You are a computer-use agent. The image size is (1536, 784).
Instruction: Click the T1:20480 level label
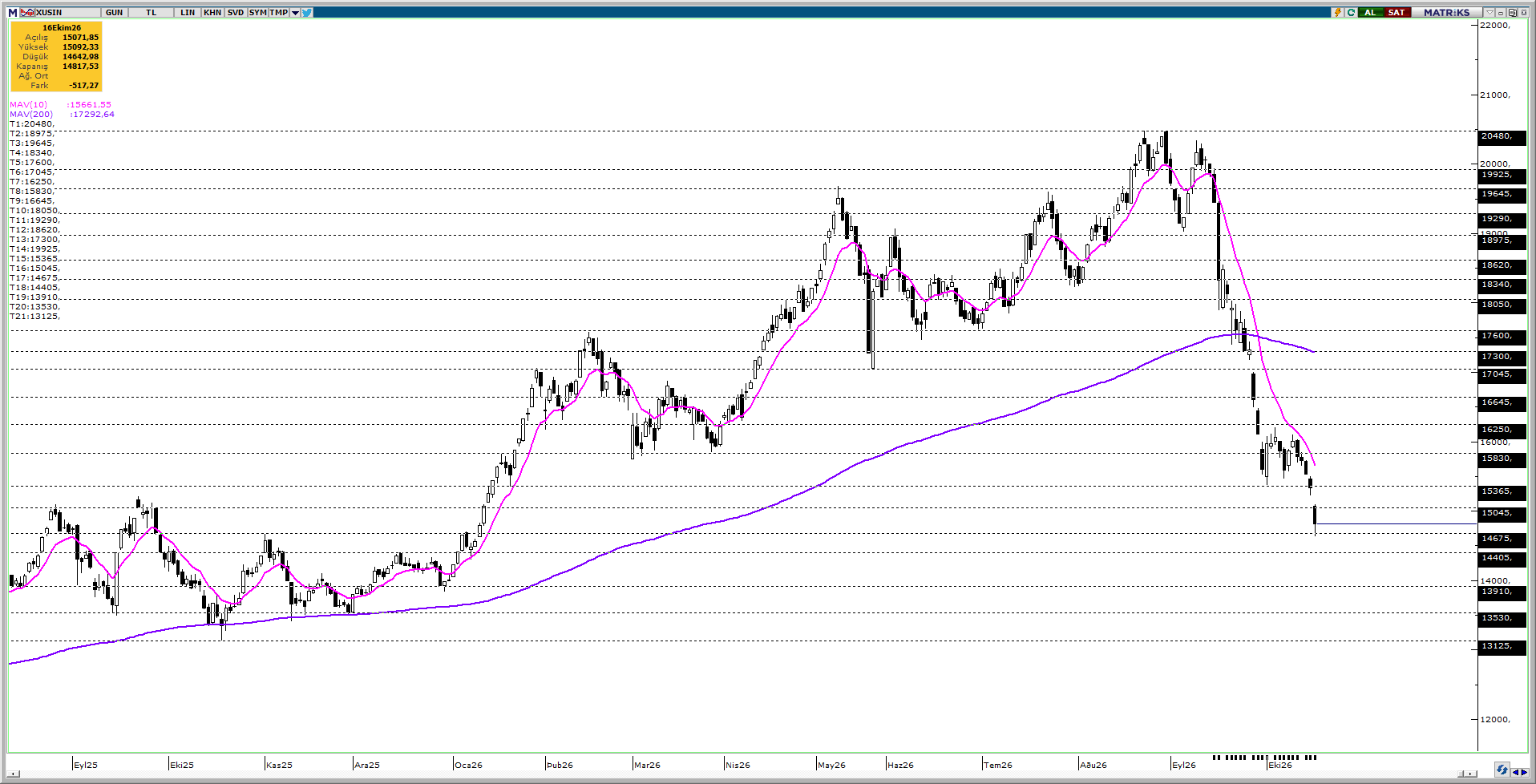[x=32, y=123]
